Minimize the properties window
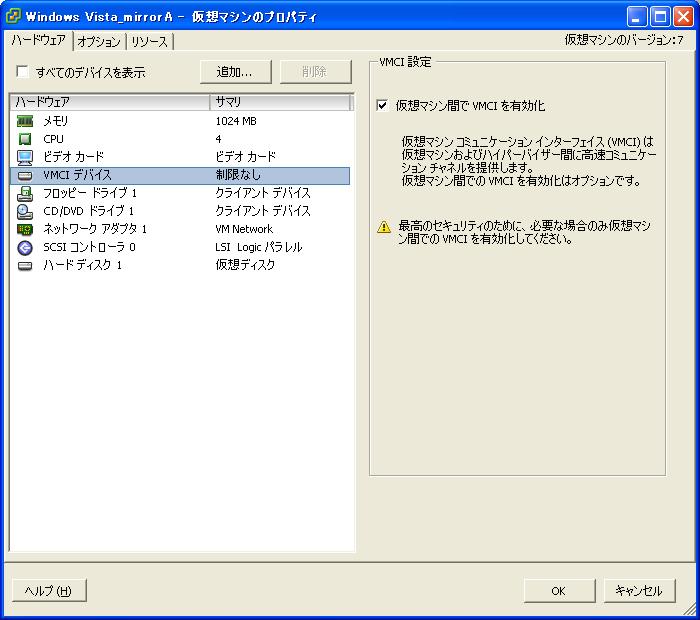Screen dimensions: 700x620 click(637, 17)
